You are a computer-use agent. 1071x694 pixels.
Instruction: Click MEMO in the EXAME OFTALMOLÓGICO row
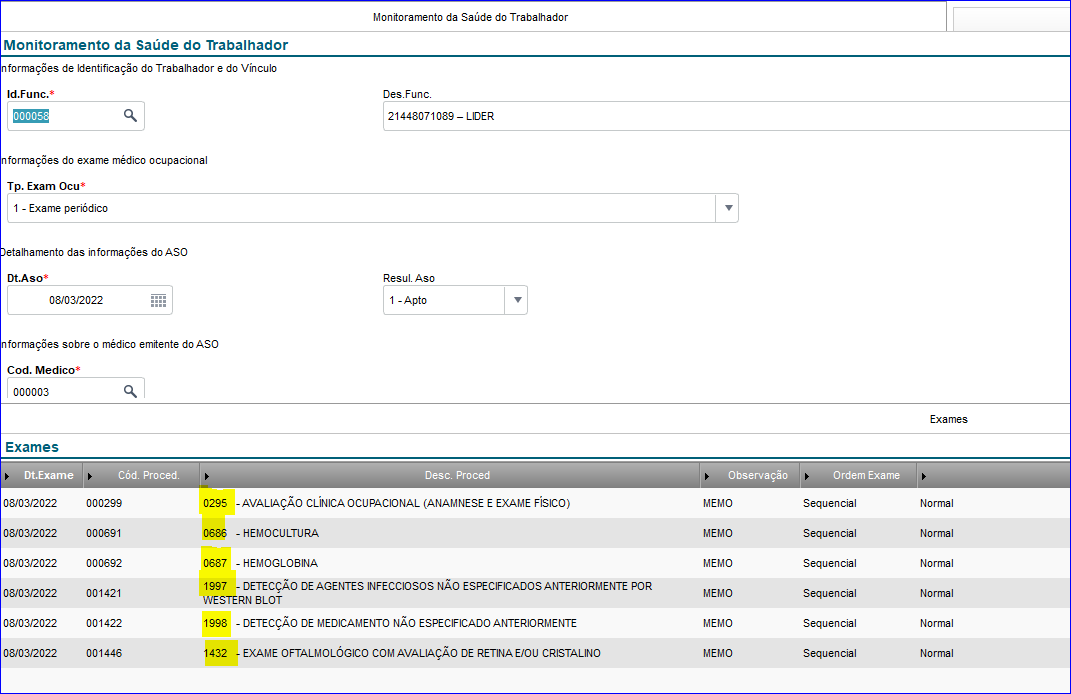click(718, 654)
